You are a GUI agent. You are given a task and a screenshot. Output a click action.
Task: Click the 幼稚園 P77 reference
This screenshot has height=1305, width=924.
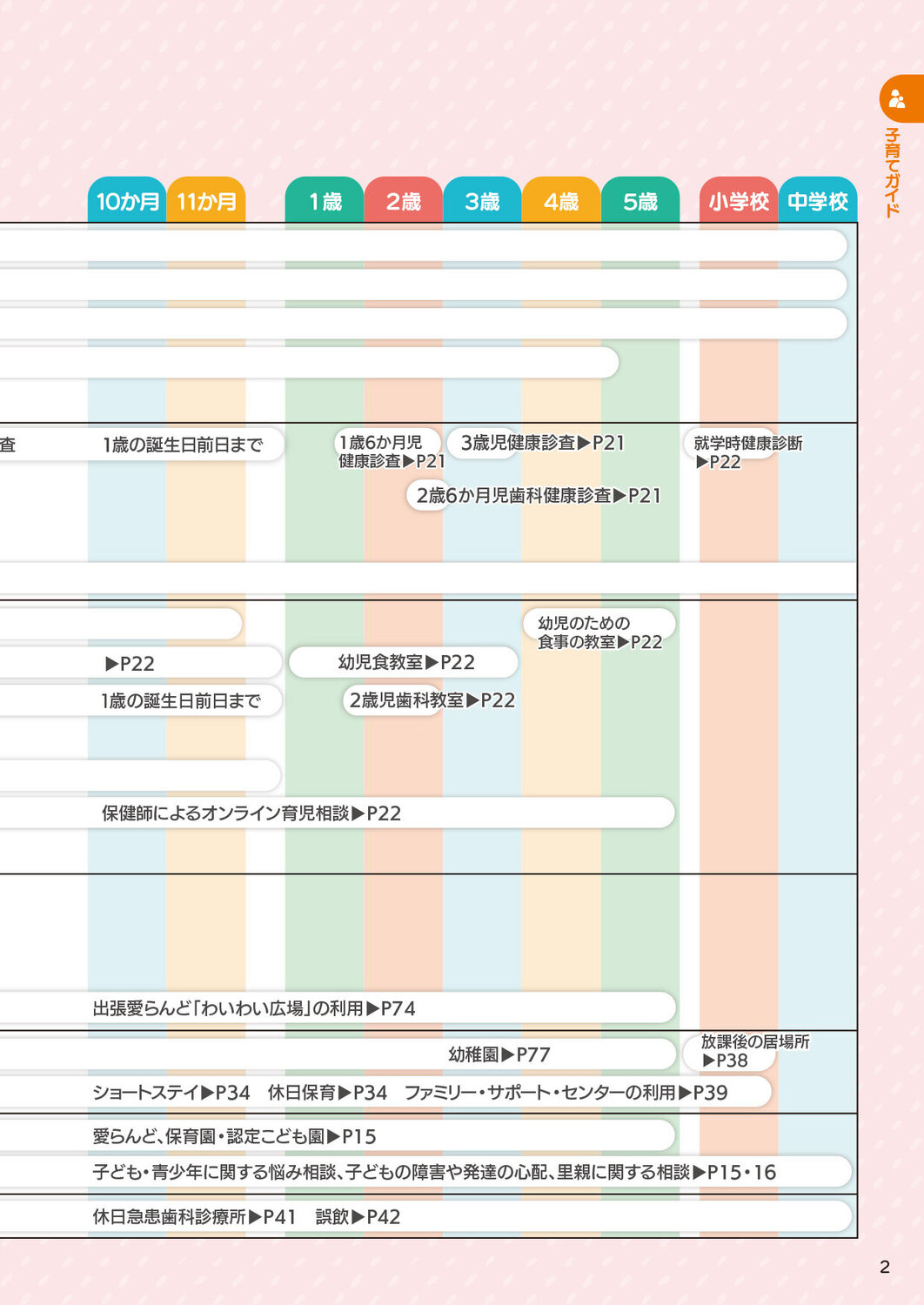(x=499, y=1055)
